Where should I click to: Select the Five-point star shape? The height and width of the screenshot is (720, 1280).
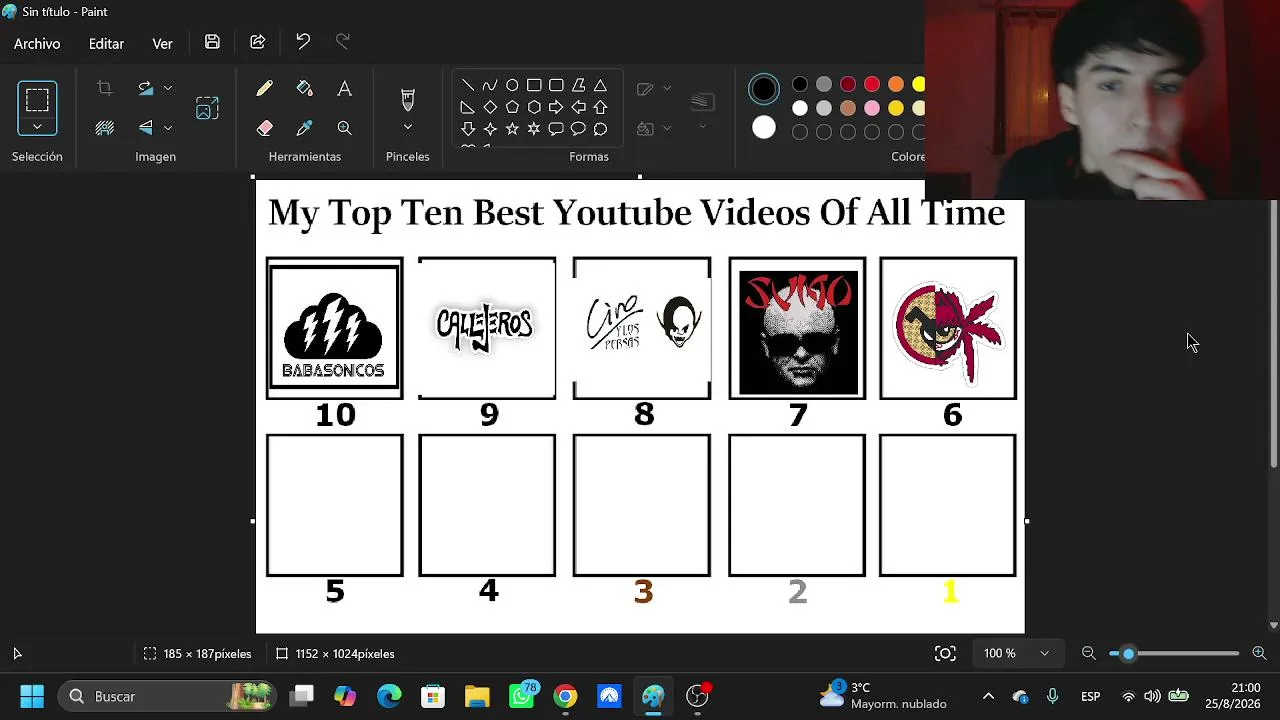coord(512,129)
